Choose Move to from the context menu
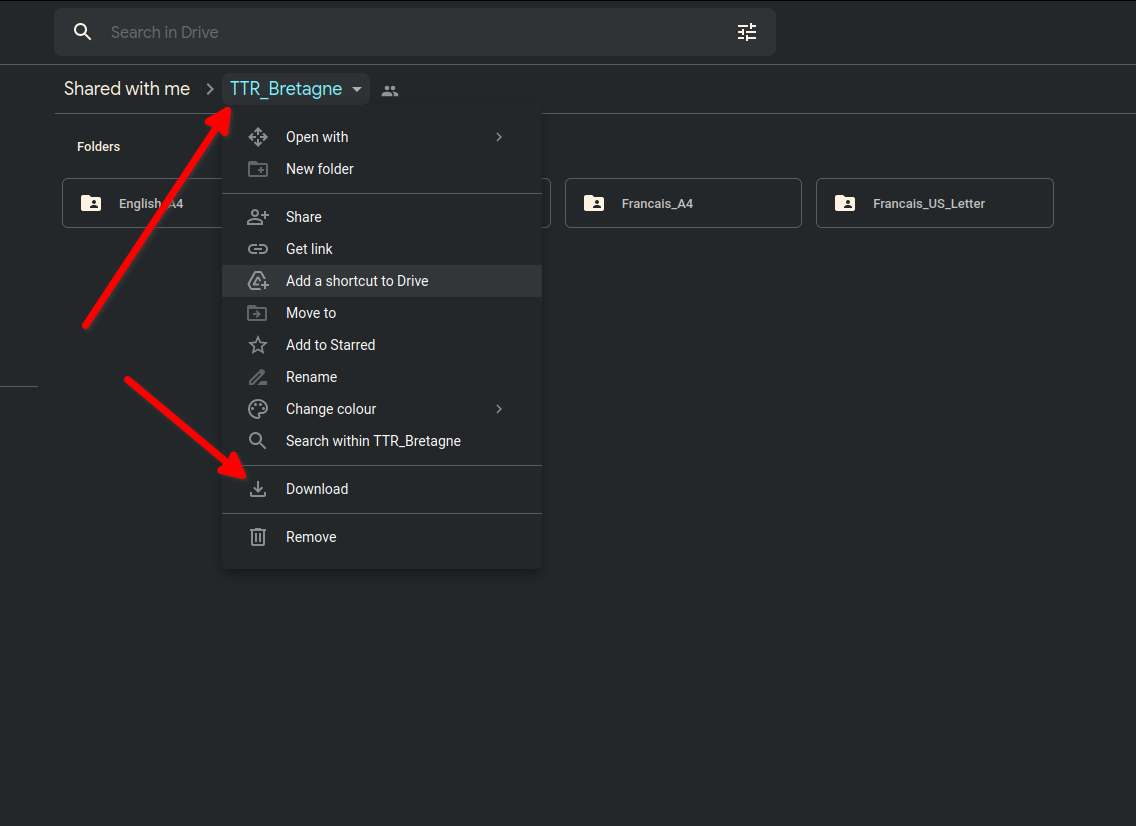This screenshot has width=1136, height=826. pos(311,313)
